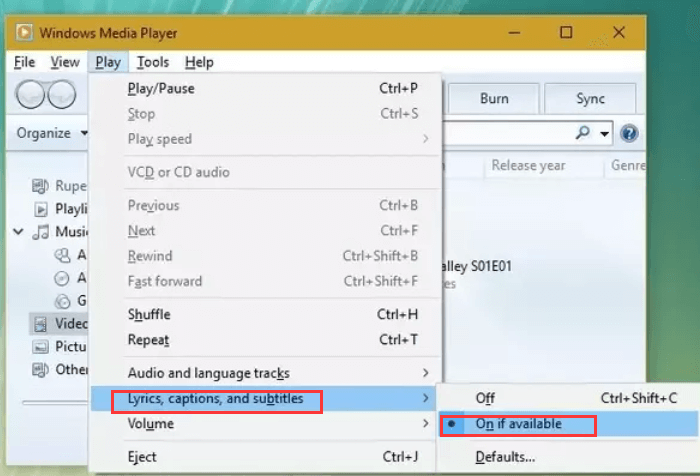Click the forward navigation round button

[x=62, y=95]
